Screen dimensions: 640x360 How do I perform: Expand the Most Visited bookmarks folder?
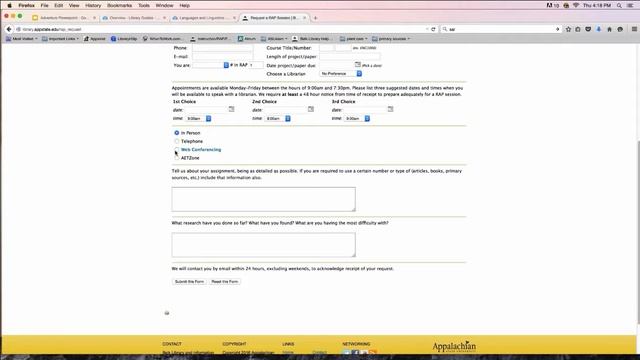[x=22, y=39]
